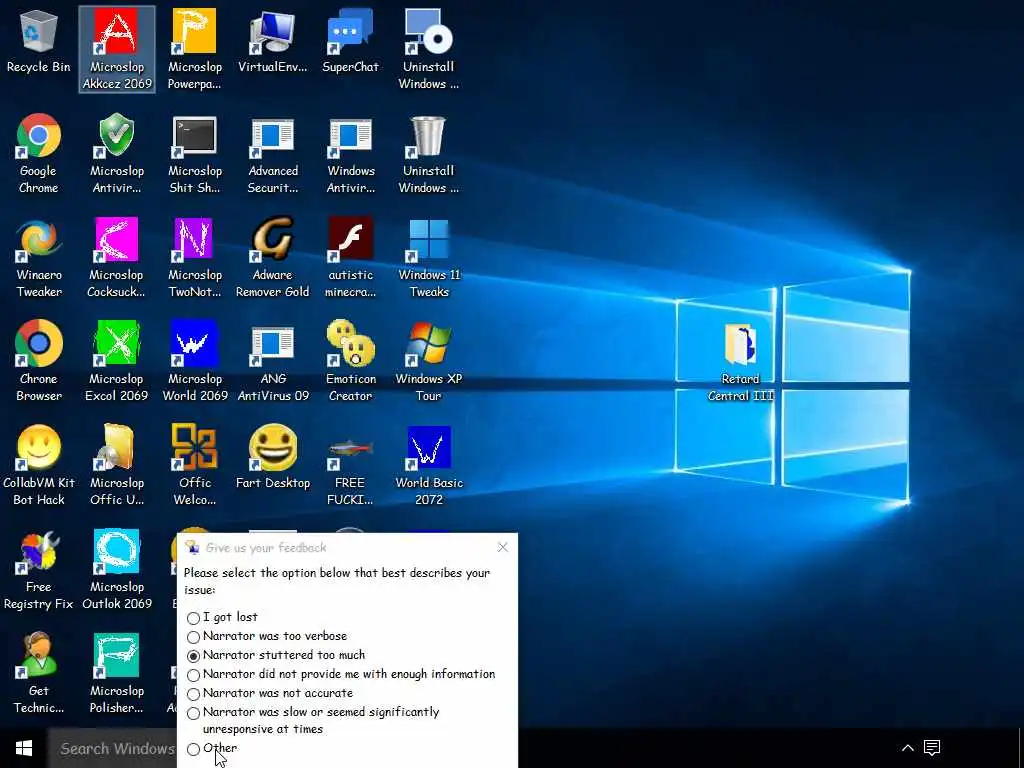Screen dimensions: 1024x768
Task: Open the Recycle Bin desktop icon
Action: 39,43
